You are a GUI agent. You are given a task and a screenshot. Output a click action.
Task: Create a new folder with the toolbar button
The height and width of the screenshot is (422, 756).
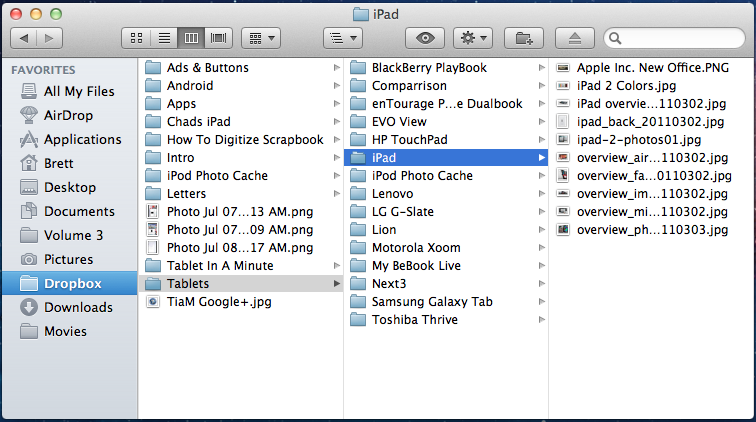click(x=524, y=38)
